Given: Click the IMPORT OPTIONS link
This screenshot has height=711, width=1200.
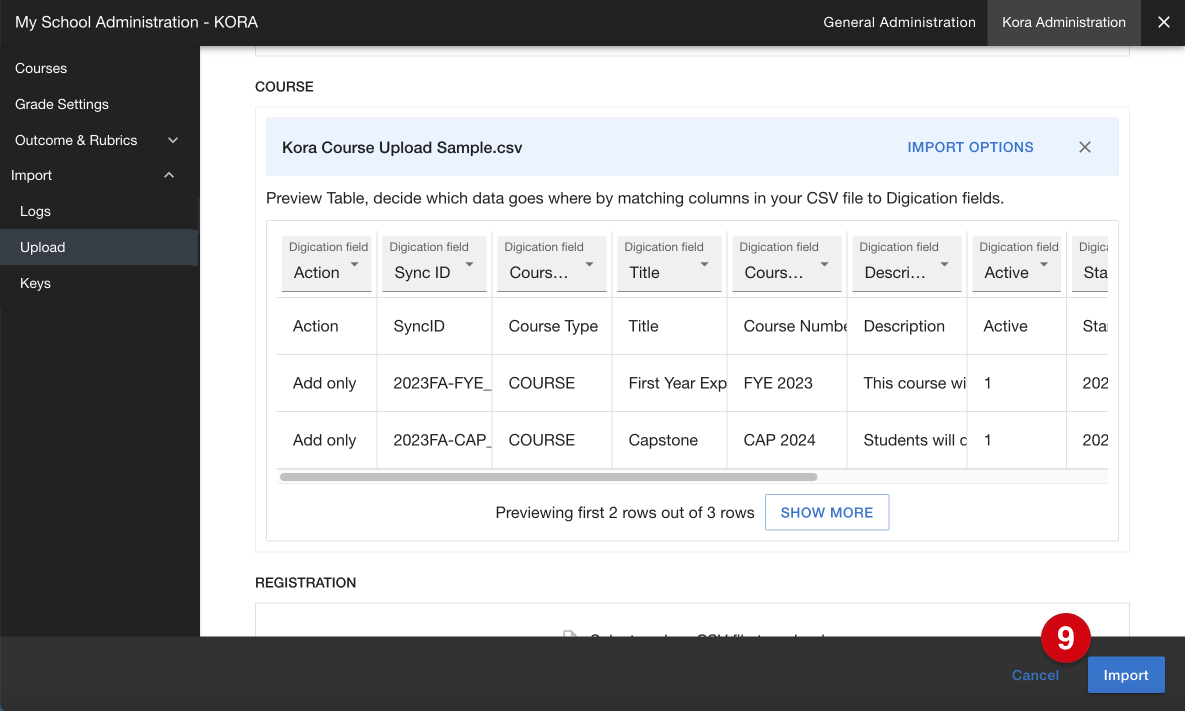Looking at the screenshot, I should coord(970,147).
